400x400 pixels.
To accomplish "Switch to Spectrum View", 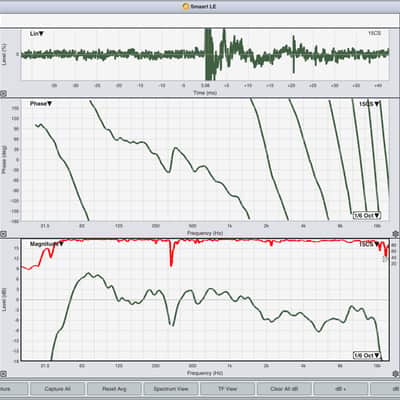I will [x=171, y=389].
